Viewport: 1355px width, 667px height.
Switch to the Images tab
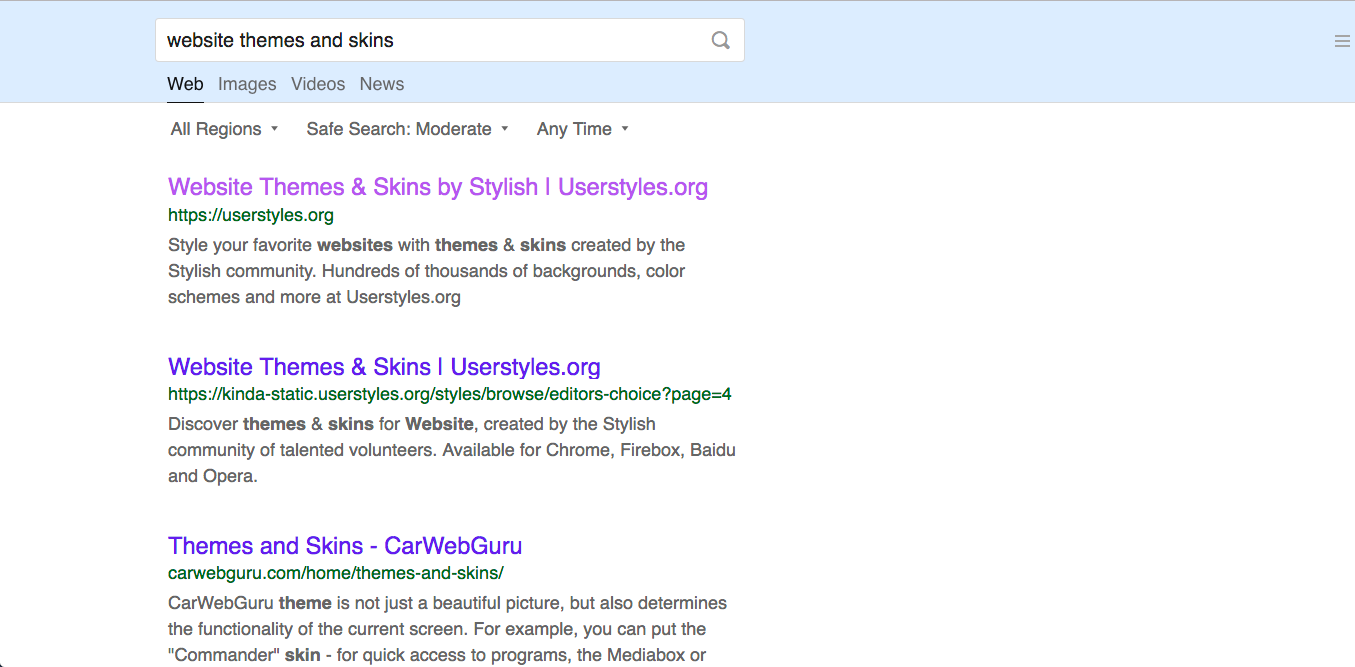click(247, 84)
